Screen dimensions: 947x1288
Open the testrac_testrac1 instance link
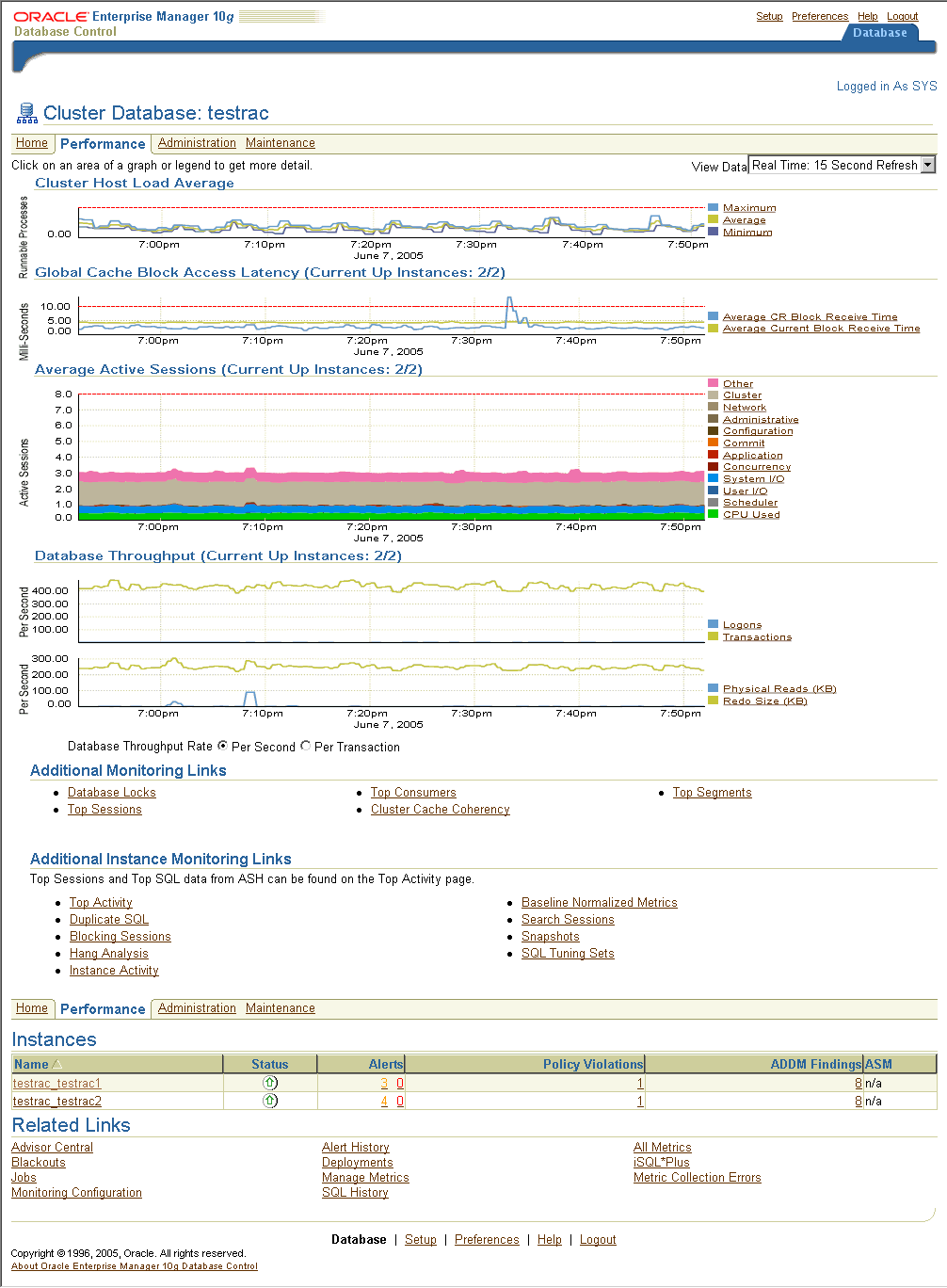(56, 1084)
